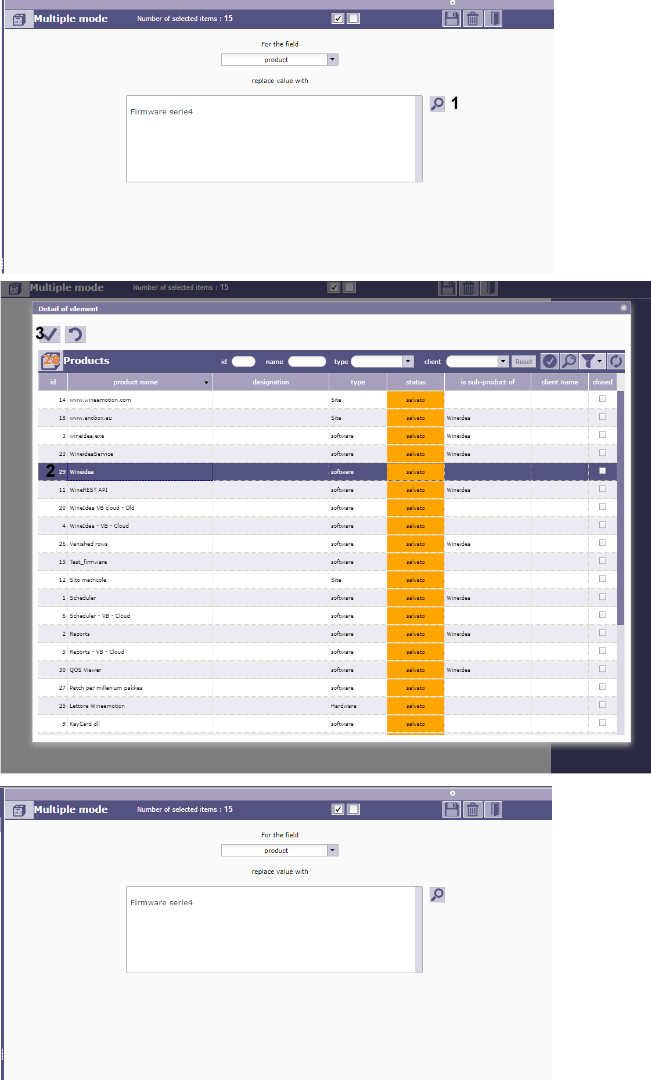Tick the closed checkbox for WineideaService row
The image size is (651, 1080).
pyautogui.click(x=603, y=453)
